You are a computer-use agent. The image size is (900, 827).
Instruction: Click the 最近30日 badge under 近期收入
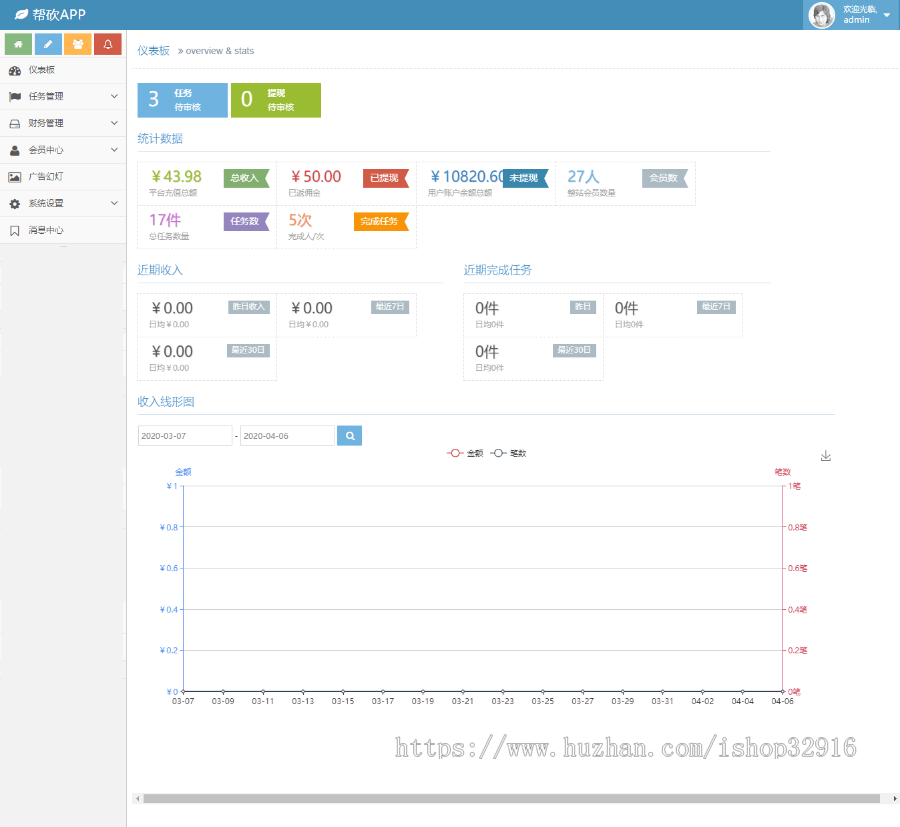click(x=248, y=351)
